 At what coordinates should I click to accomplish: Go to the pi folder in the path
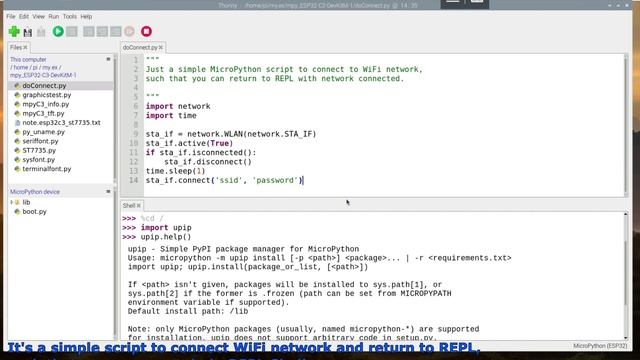[x=35, y=67]
